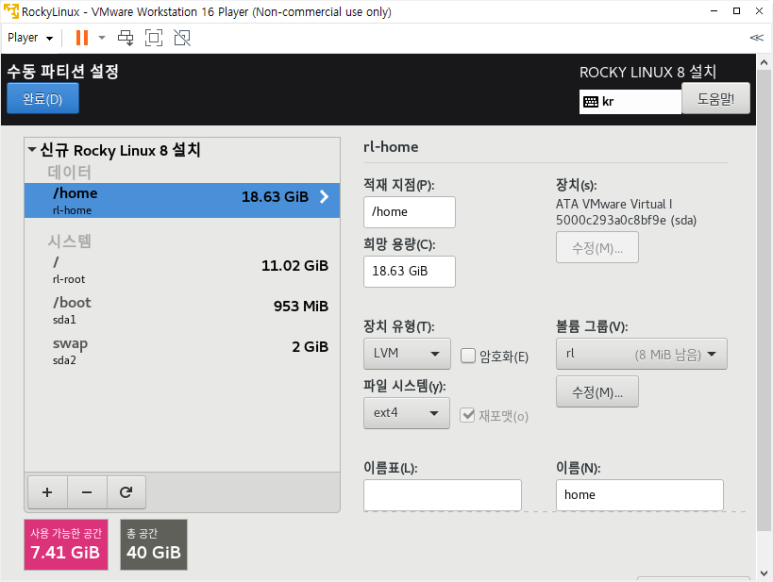
Task: Focus the 이름표(L) label input field
Action: coord(442,495)
